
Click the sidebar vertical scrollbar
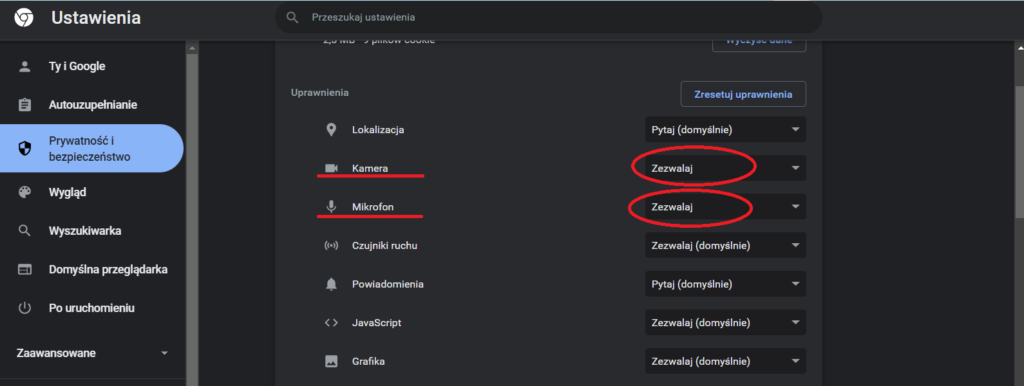tap(192, 214)
